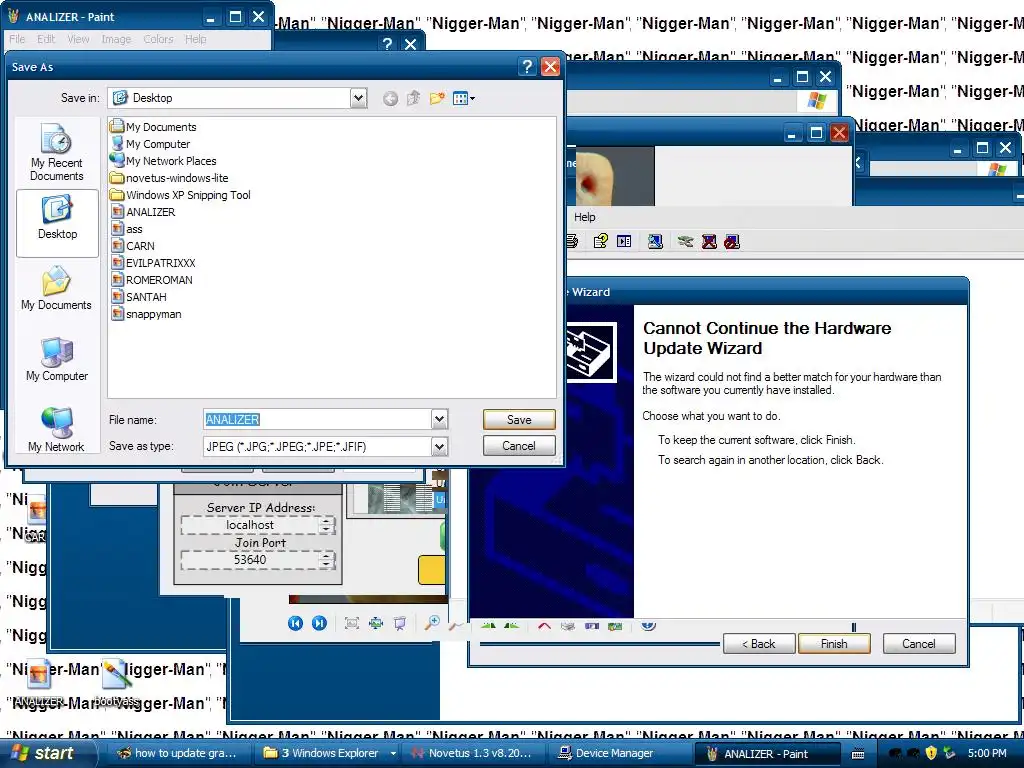Screen dimensions: 1024x768
Task: Open the View menu in Paint
Action: (x=78, y=39)
